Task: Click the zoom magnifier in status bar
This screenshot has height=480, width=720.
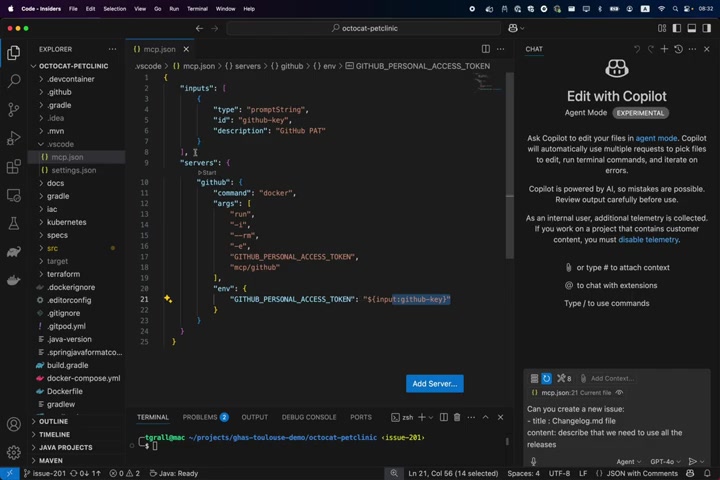Action: pyautogui.click(x=394, y=473)
